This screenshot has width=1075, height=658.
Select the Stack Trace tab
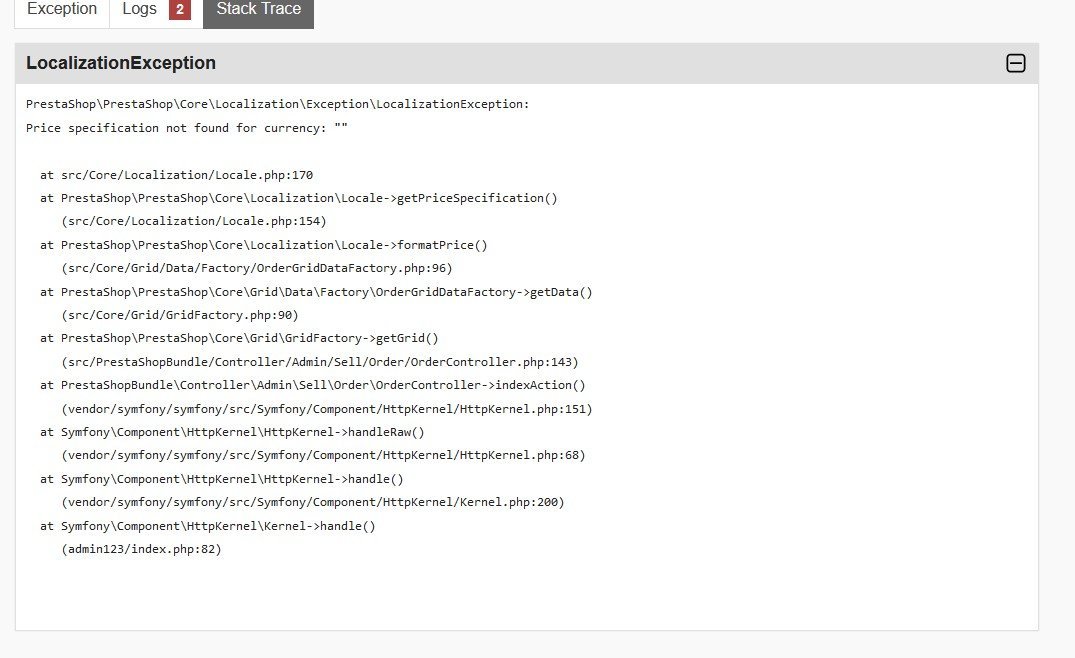pyautogui.click(x=258, y=10)
